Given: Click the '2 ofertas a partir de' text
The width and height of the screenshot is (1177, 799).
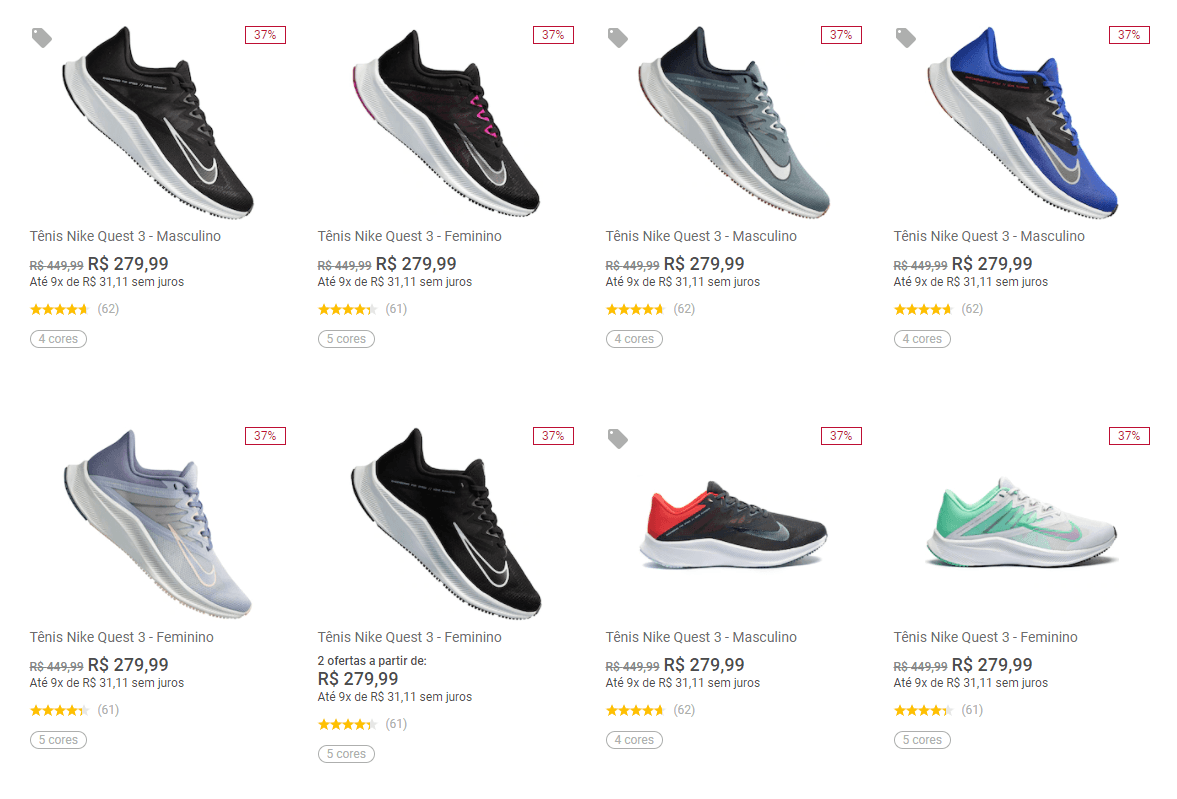Looking at the screenshot, I should [372, 661].
